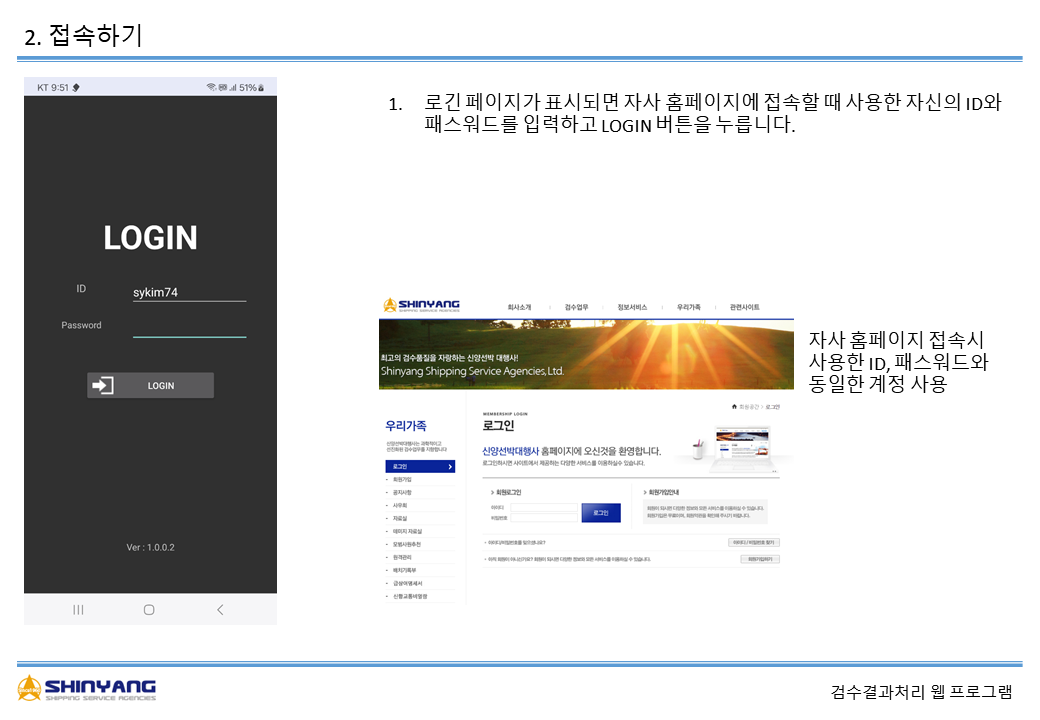The image size is (1040, 720).
Task: Click the blue 로그인 button on website
Action: (601, 512)
